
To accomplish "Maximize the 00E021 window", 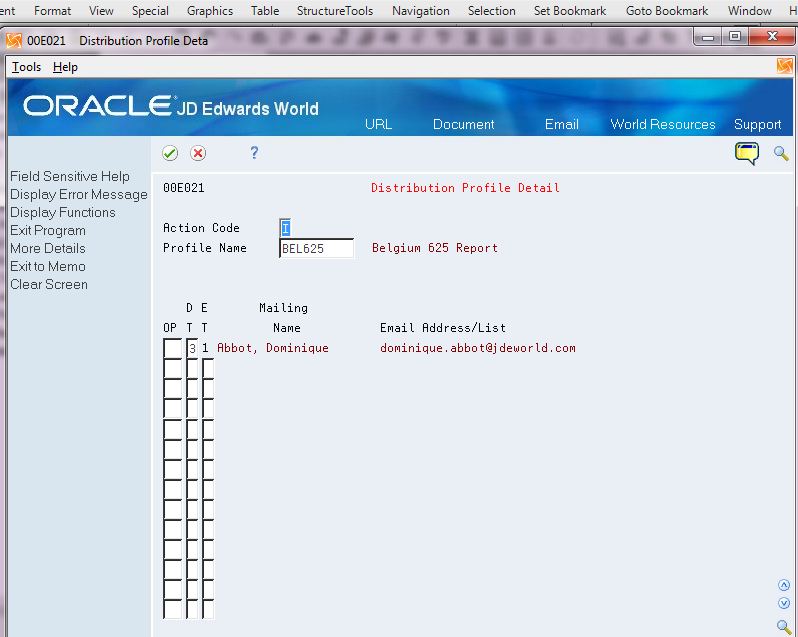I will [x=735, y=37].
